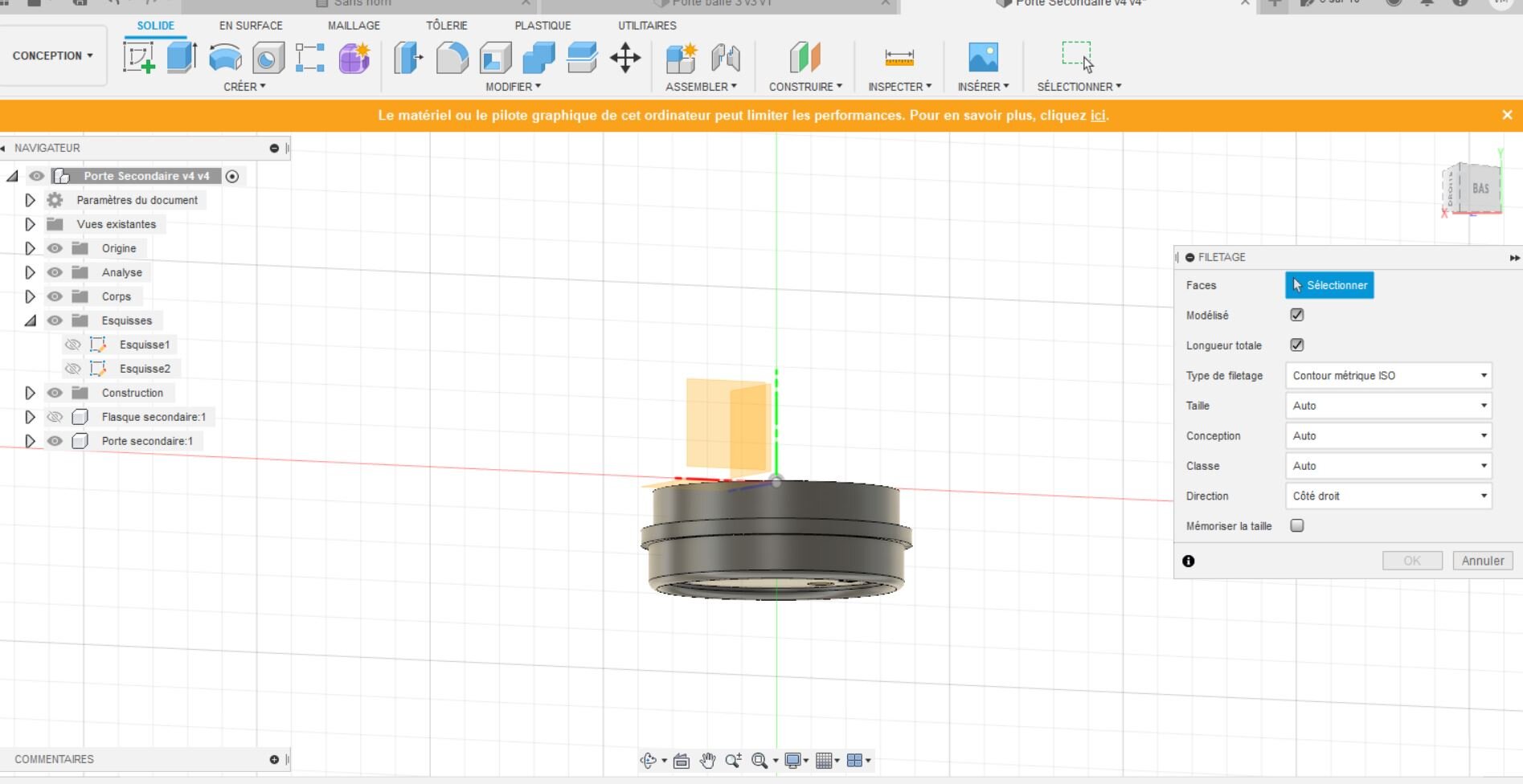Open the Type de filetage dropdown

(x=1388, y=376)
